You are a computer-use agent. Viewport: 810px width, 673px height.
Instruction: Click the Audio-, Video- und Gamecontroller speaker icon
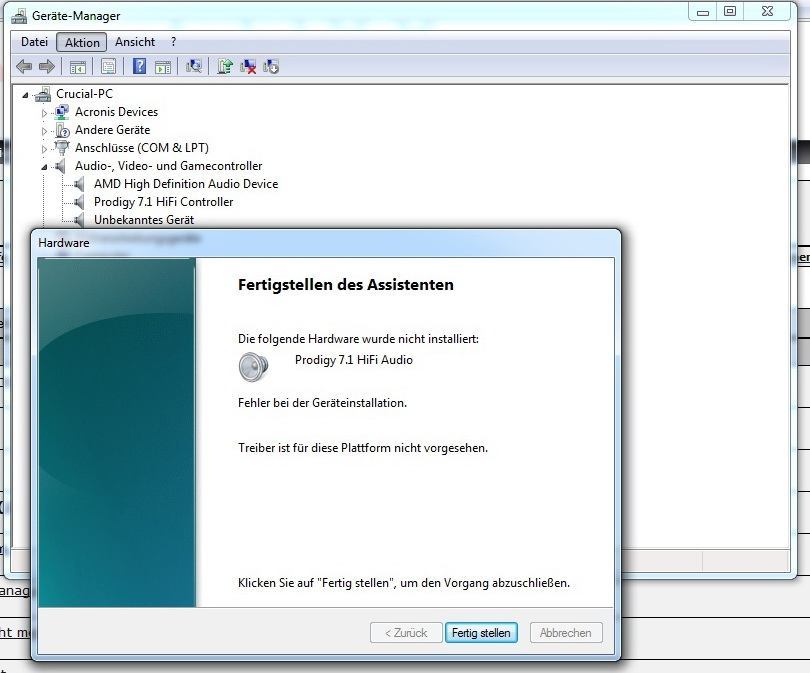click(x=60, y=166)
